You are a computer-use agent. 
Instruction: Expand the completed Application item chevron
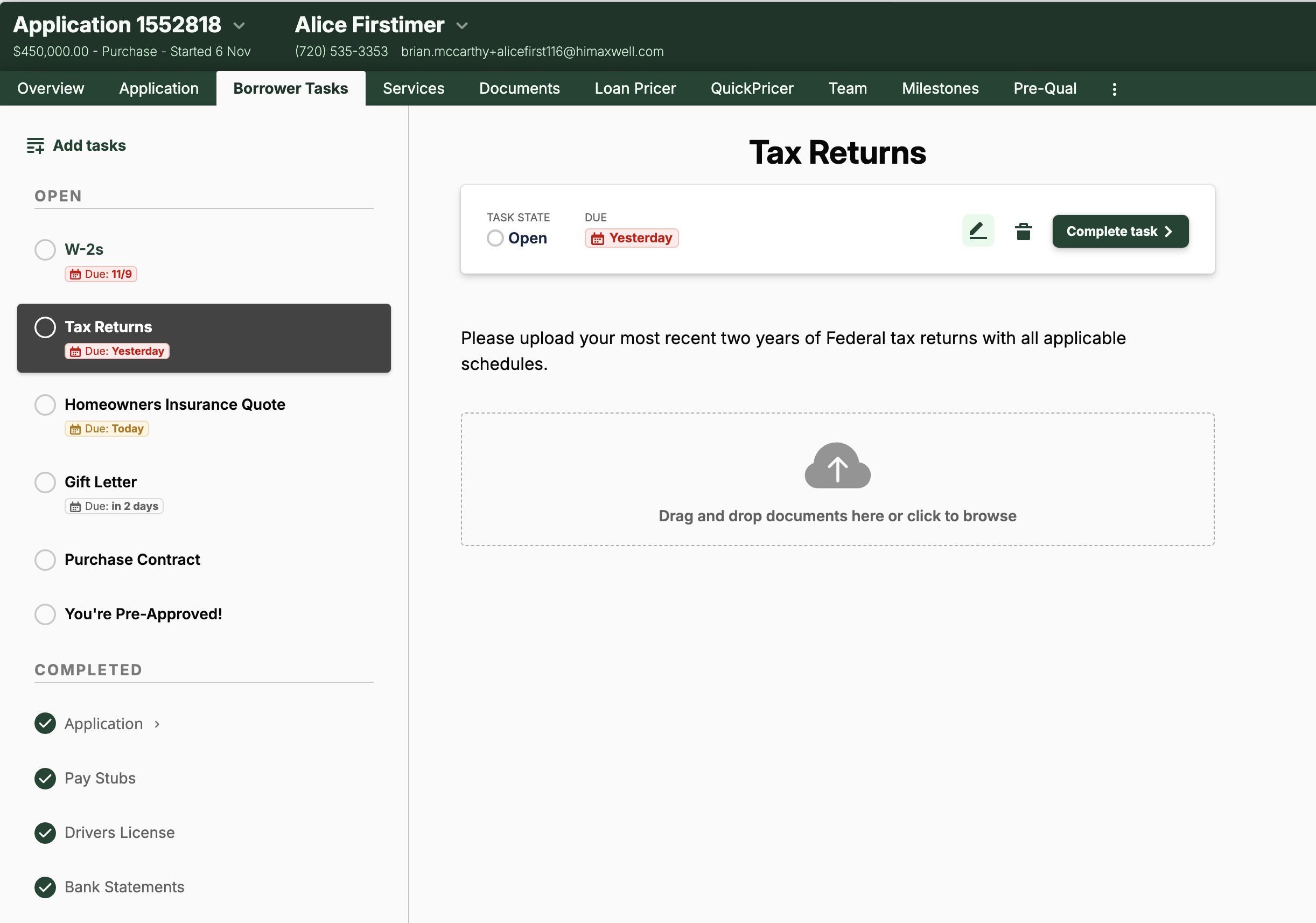point(157,724)
